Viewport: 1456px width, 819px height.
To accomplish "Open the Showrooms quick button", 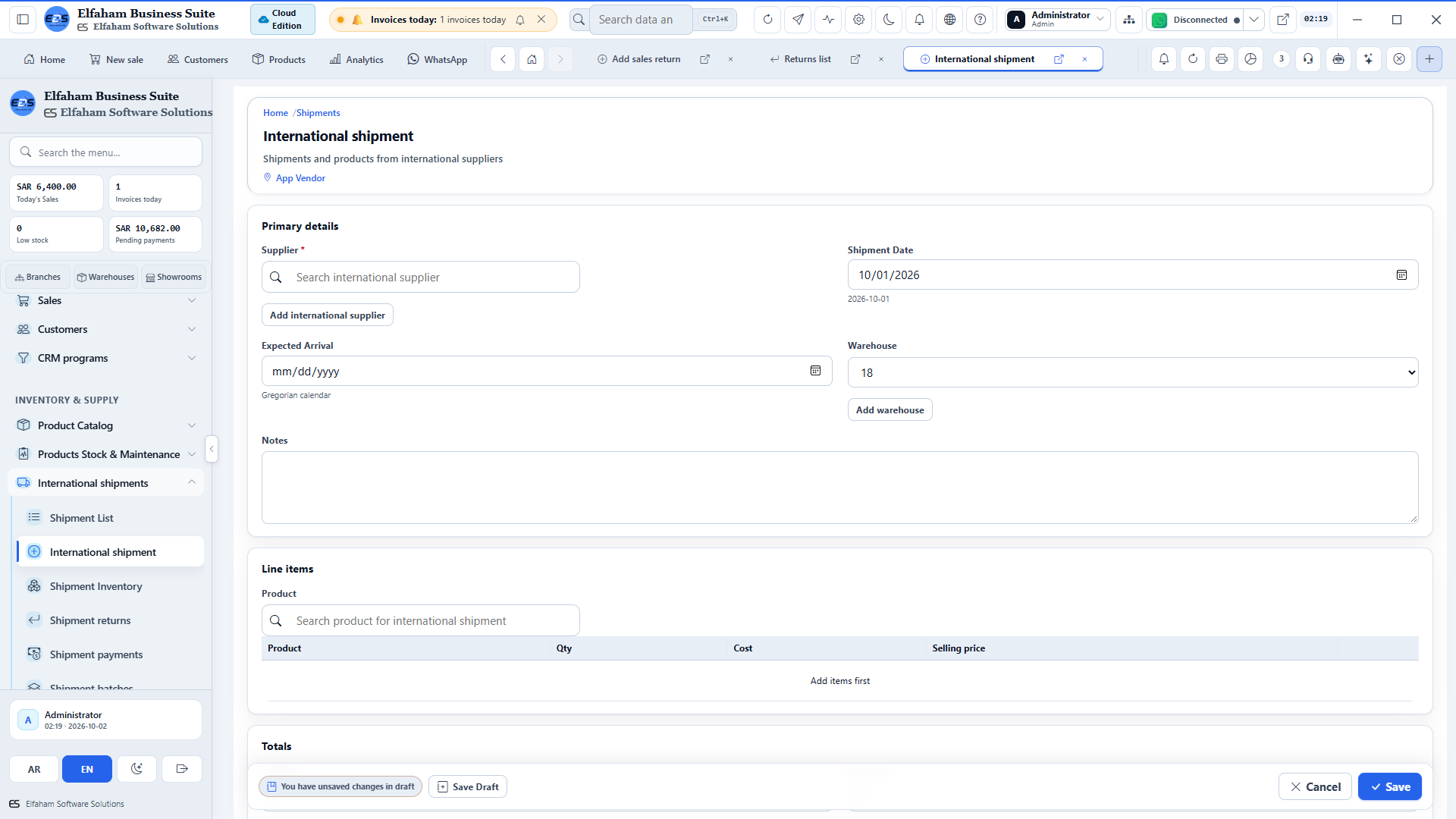I will coord(174,278).
